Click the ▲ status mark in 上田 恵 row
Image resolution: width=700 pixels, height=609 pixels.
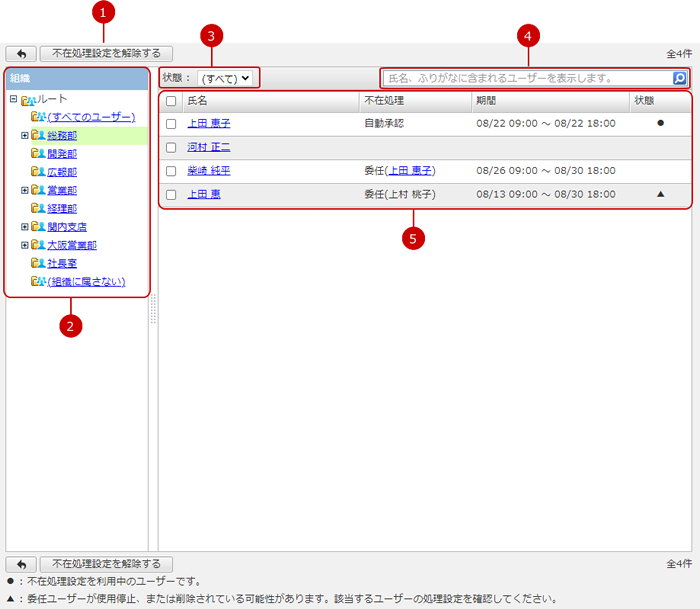[x=660, y=194]
